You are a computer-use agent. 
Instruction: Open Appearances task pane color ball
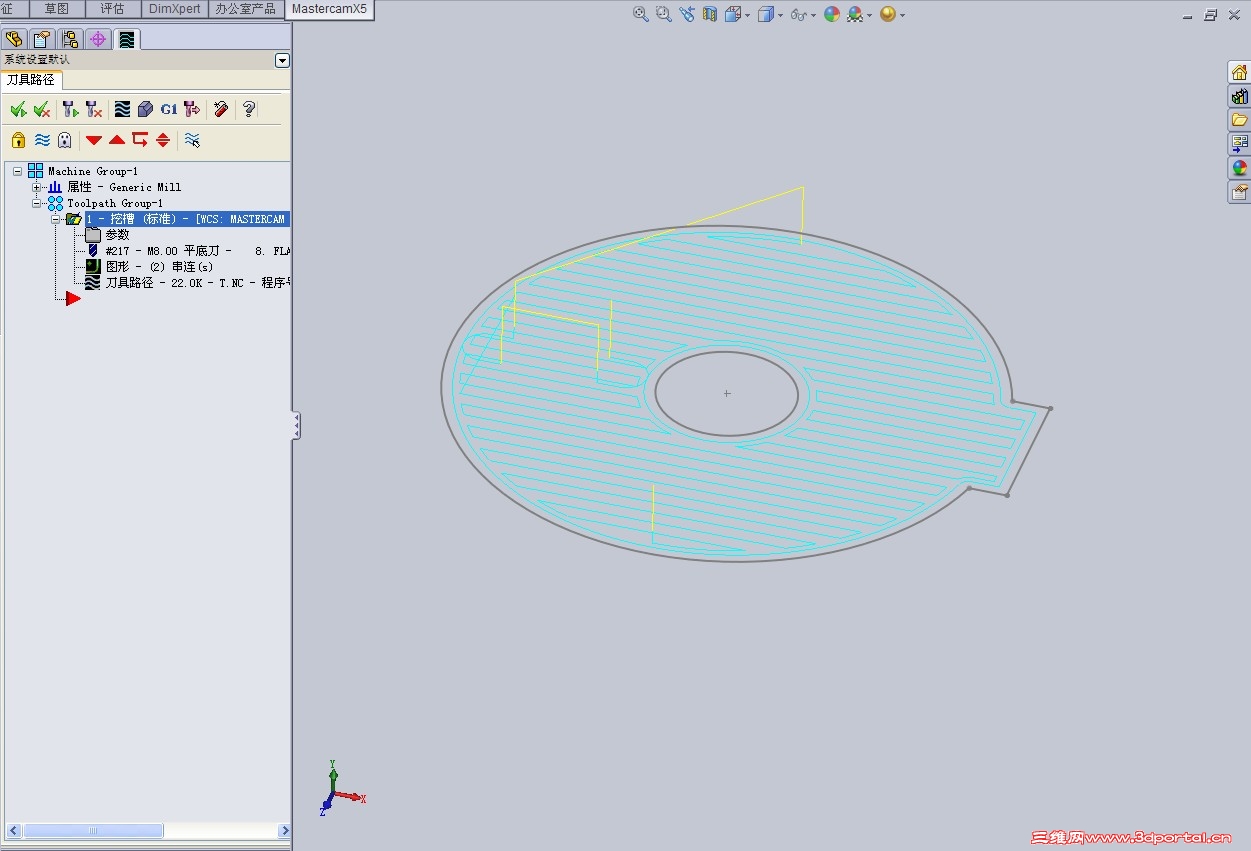click(1239, 168)
